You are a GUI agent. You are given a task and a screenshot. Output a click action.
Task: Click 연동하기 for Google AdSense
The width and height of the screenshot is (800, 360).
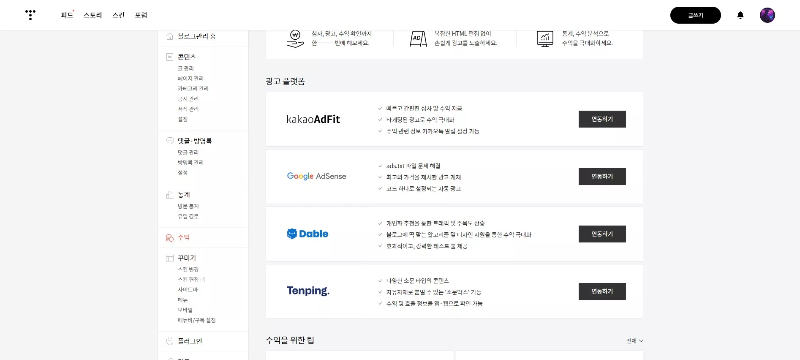[x=602, y=176]
